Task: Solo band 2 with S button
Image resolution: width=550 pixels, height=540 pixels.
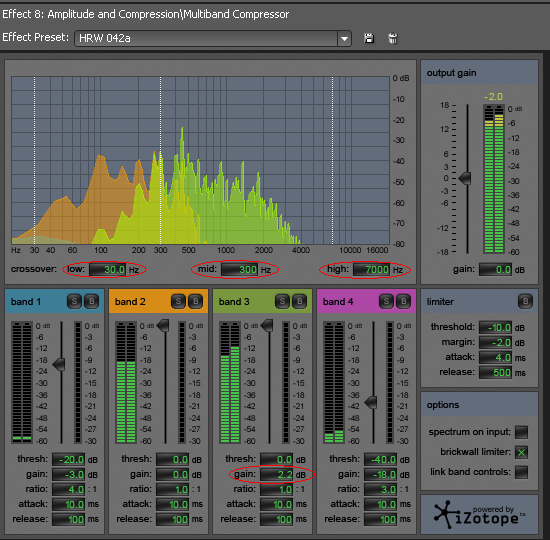Action: tap(178, 301)
